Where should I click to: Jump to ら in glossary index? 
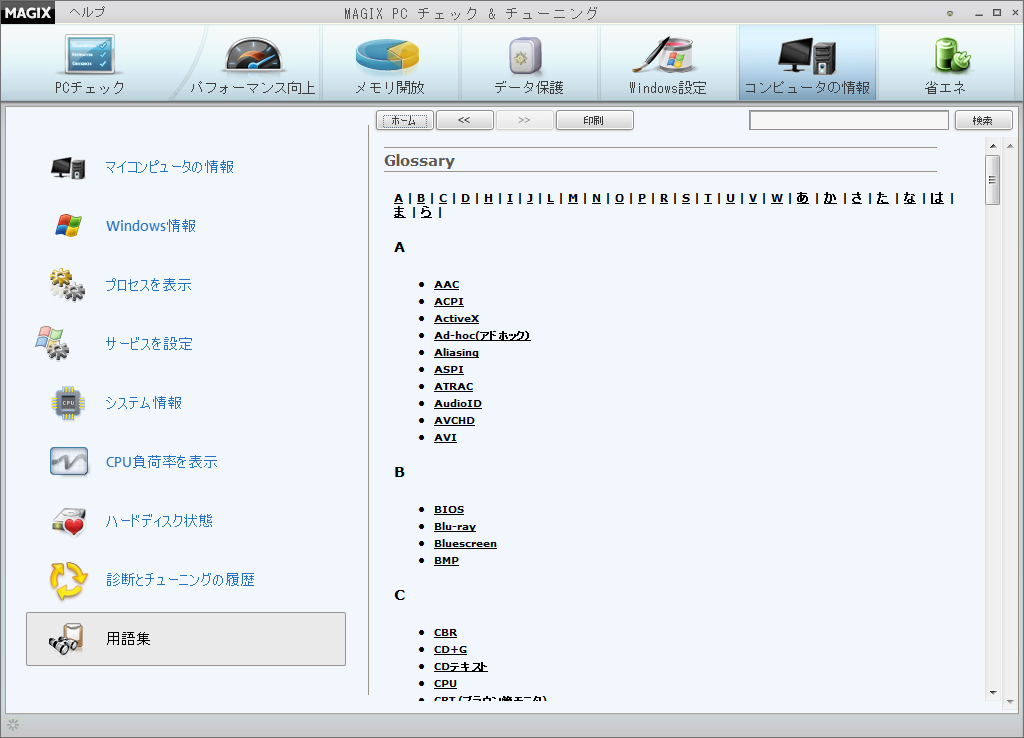click(426, 212)
